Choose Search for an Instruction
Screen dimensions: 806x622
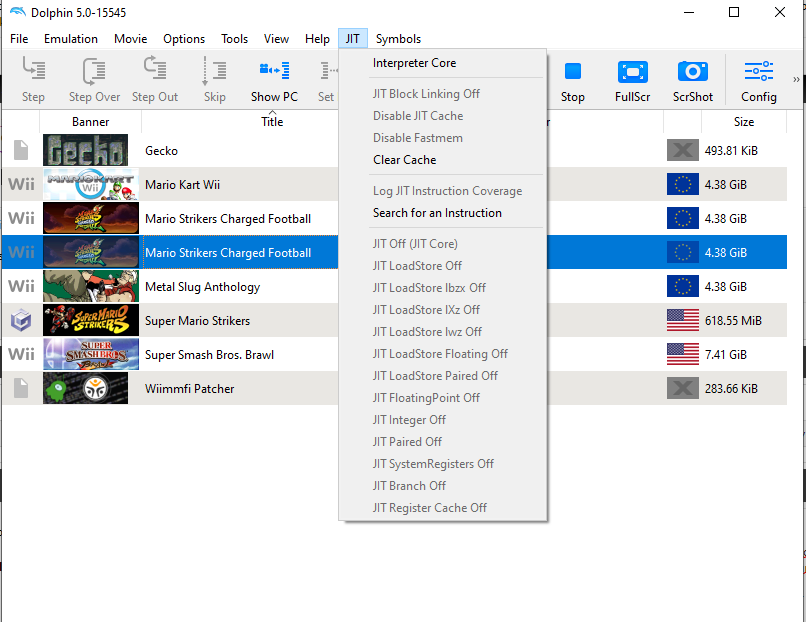pos(443,213)
